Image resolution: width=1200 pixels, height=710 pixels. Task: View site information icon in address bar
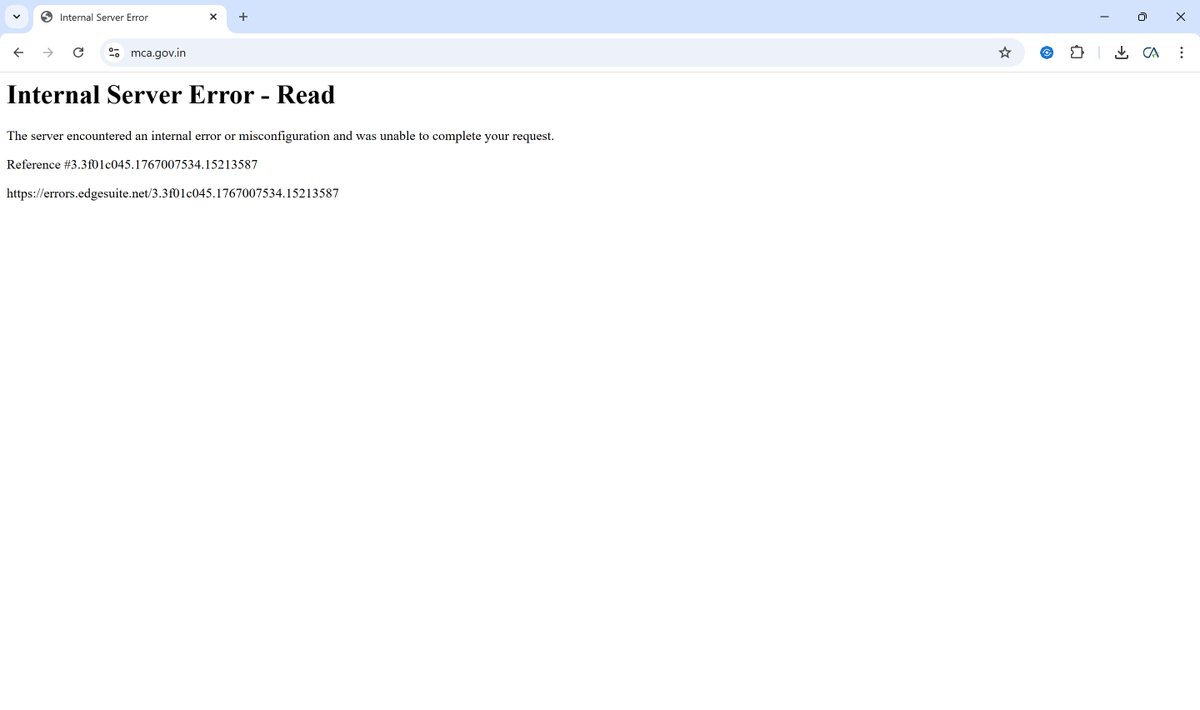[114, 53]
